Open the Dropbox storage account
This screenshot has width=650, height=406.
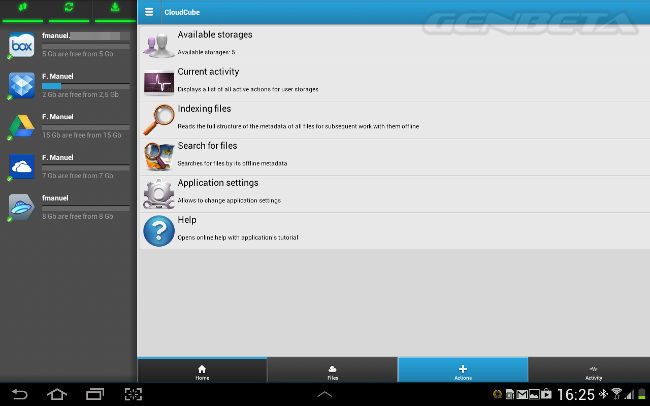pos(68,87)
